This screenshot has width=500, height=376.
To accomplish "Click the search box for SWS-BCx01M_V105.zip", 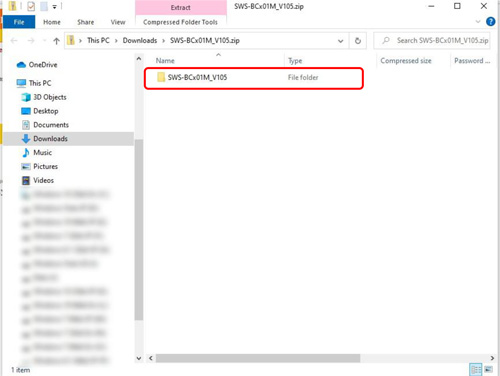I will 432,41.
